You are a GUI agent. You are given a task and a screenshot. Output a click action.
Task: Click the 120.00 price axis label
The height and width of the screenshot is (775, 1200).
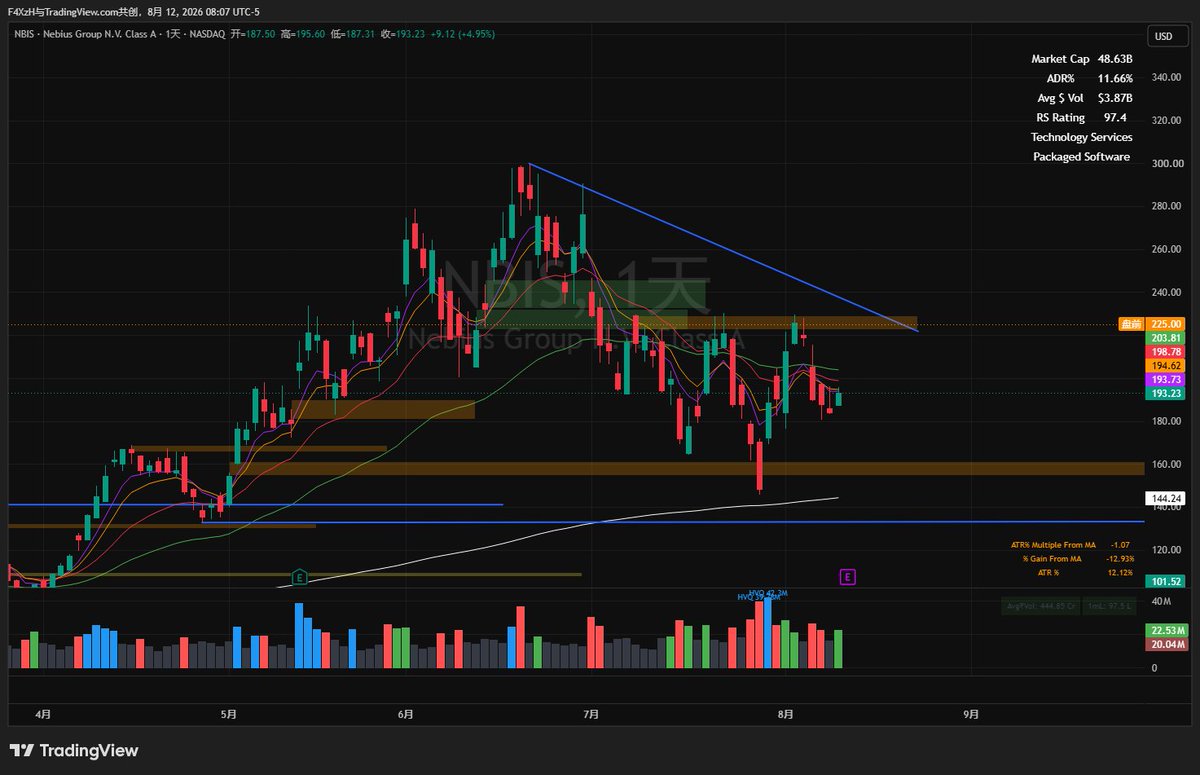[1168, 550]
